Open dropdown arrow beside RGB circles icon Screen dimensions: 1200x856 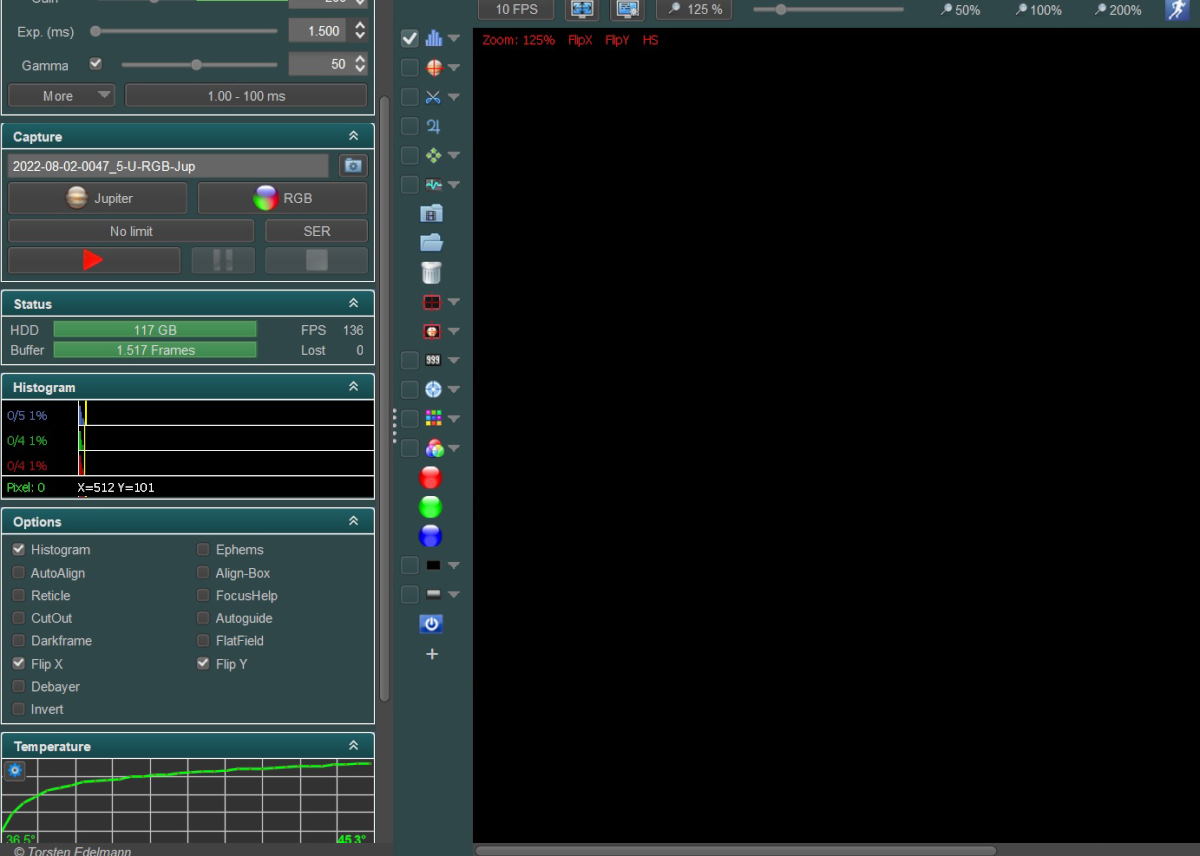coord(454,449)
